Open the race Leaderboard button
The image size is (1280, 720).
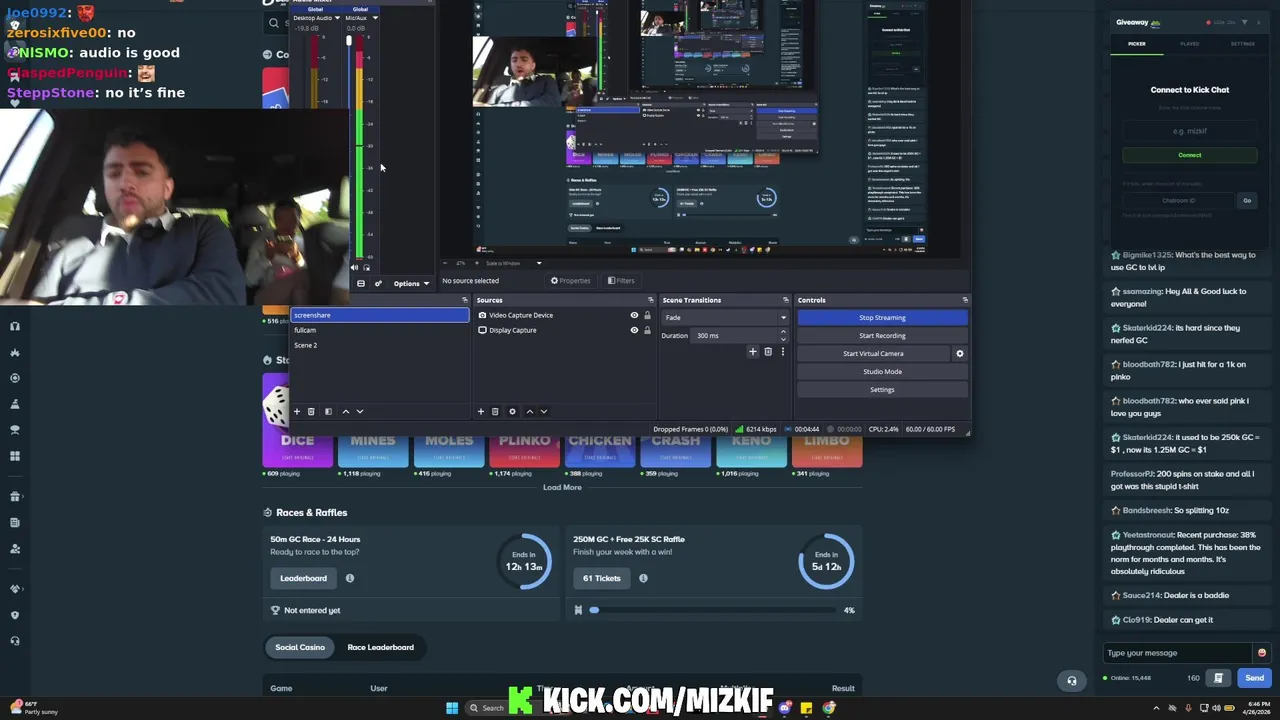coord(303,578)
